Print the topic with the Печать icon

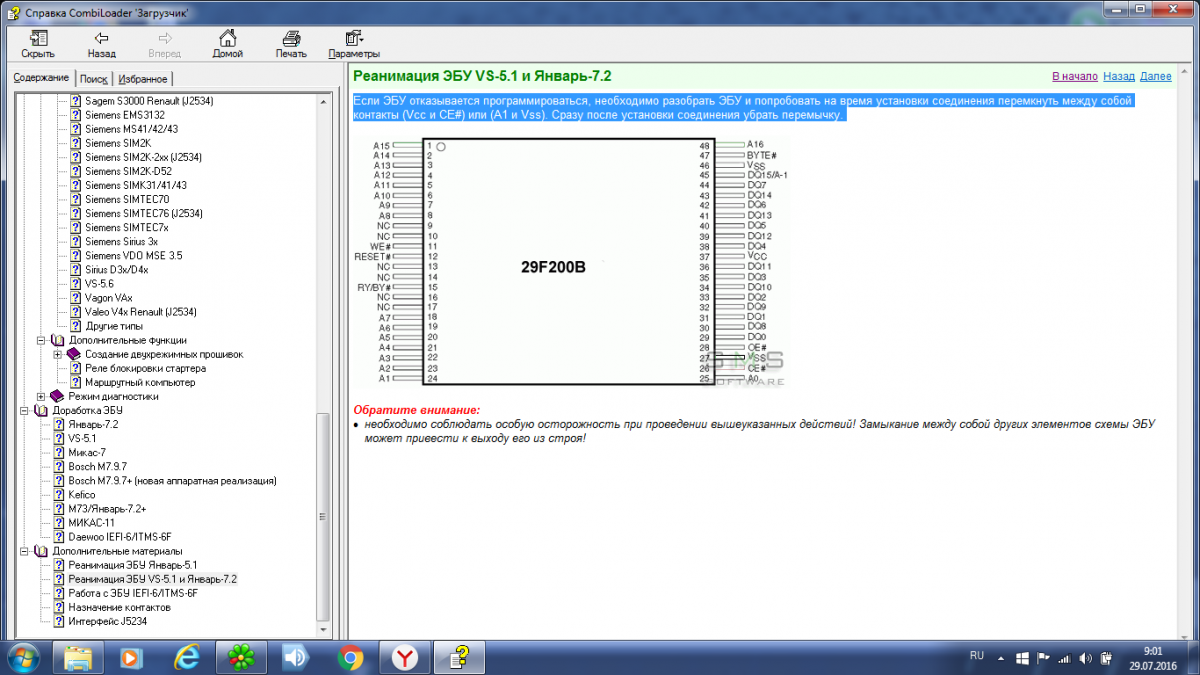pyautogui.click(x=291, y=42)
